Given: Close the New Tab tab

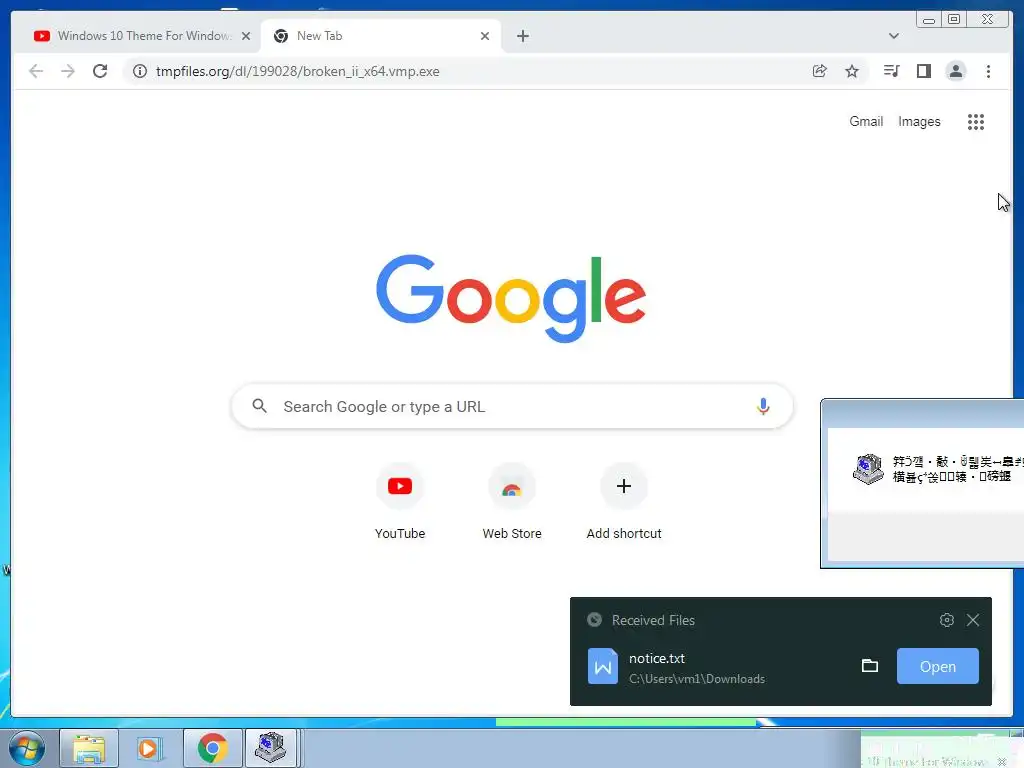Looking at the screenshot, I should coord(485,36).
